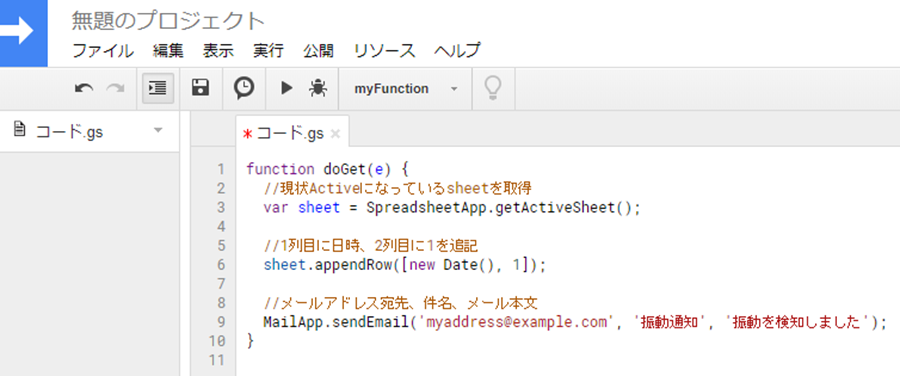Screen dimensions: 900x376
Task: Open the 表示 menu
Action: (x=218, y=51)
